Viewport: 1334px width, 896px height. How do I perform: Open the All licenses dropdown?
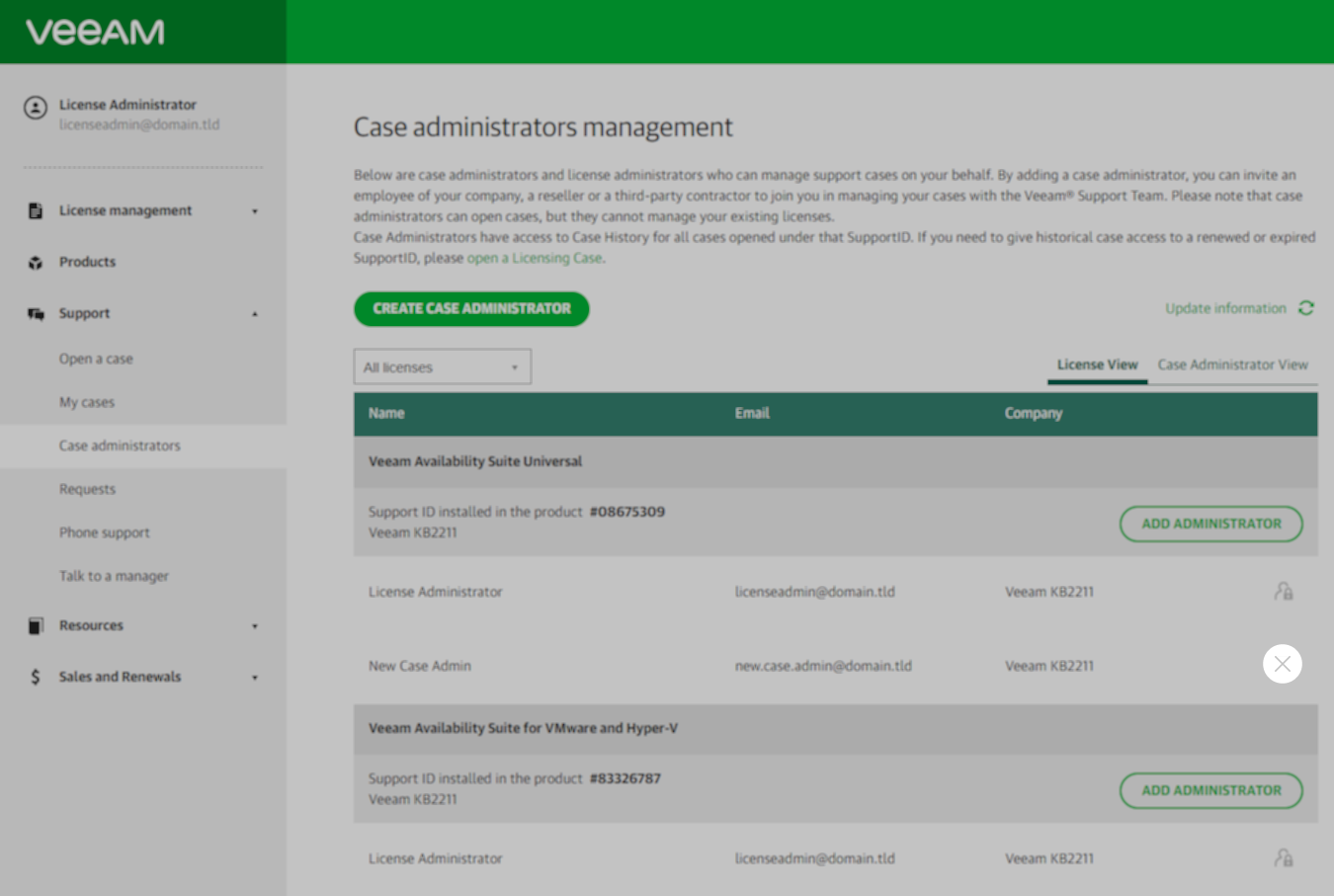443,367
